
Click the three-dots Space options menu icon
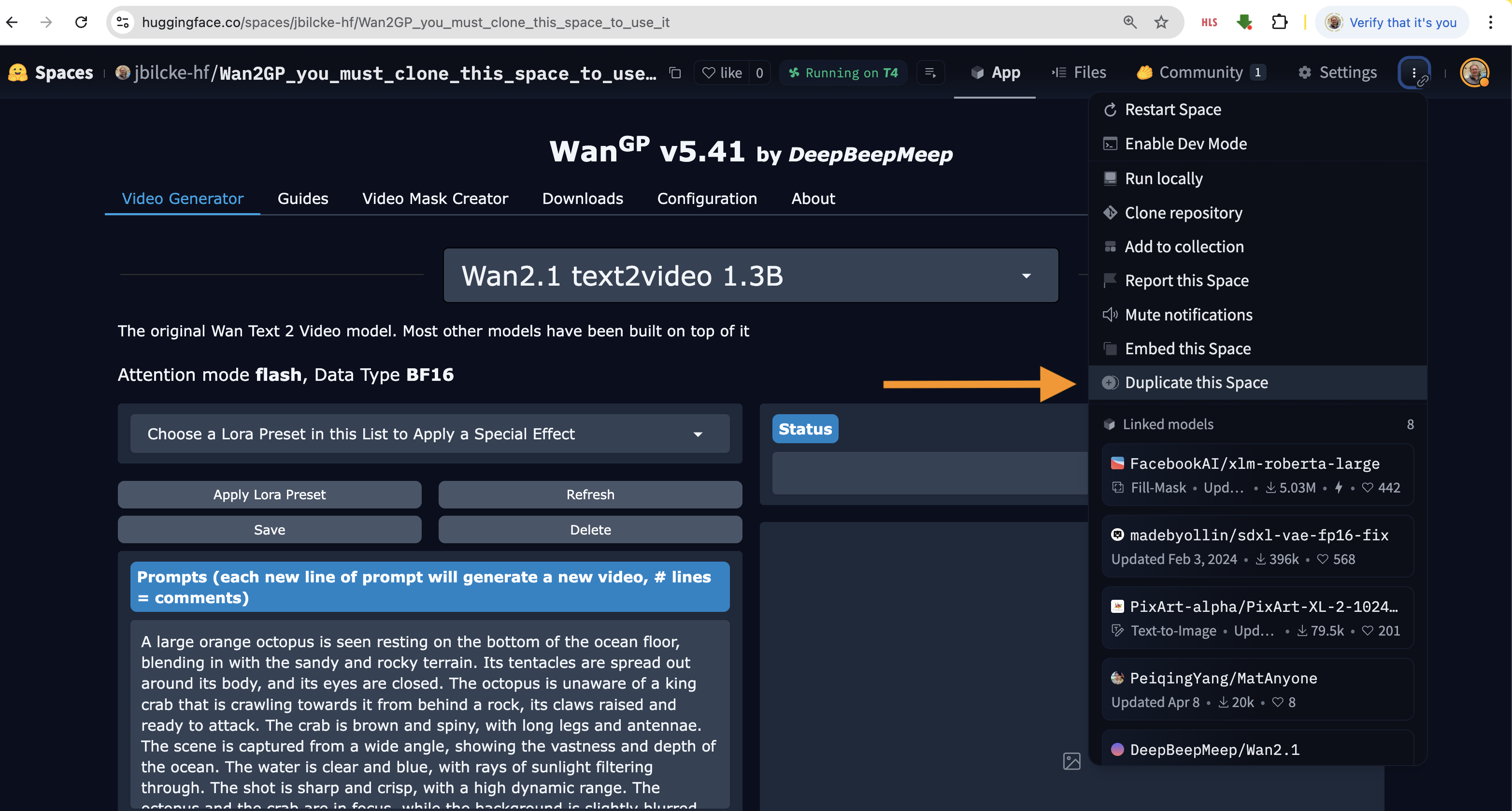coord(1413,73)
